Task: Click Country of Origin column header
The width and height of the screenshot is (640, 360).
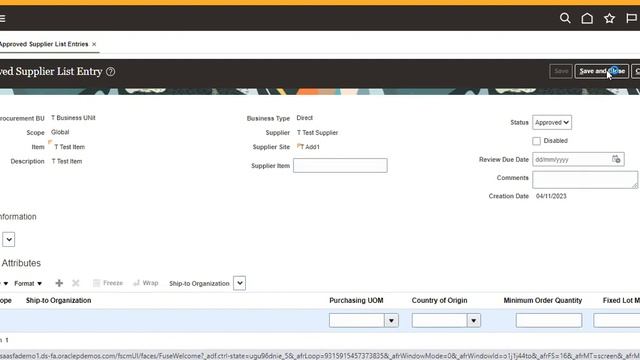Action: [x=439, y=300]
